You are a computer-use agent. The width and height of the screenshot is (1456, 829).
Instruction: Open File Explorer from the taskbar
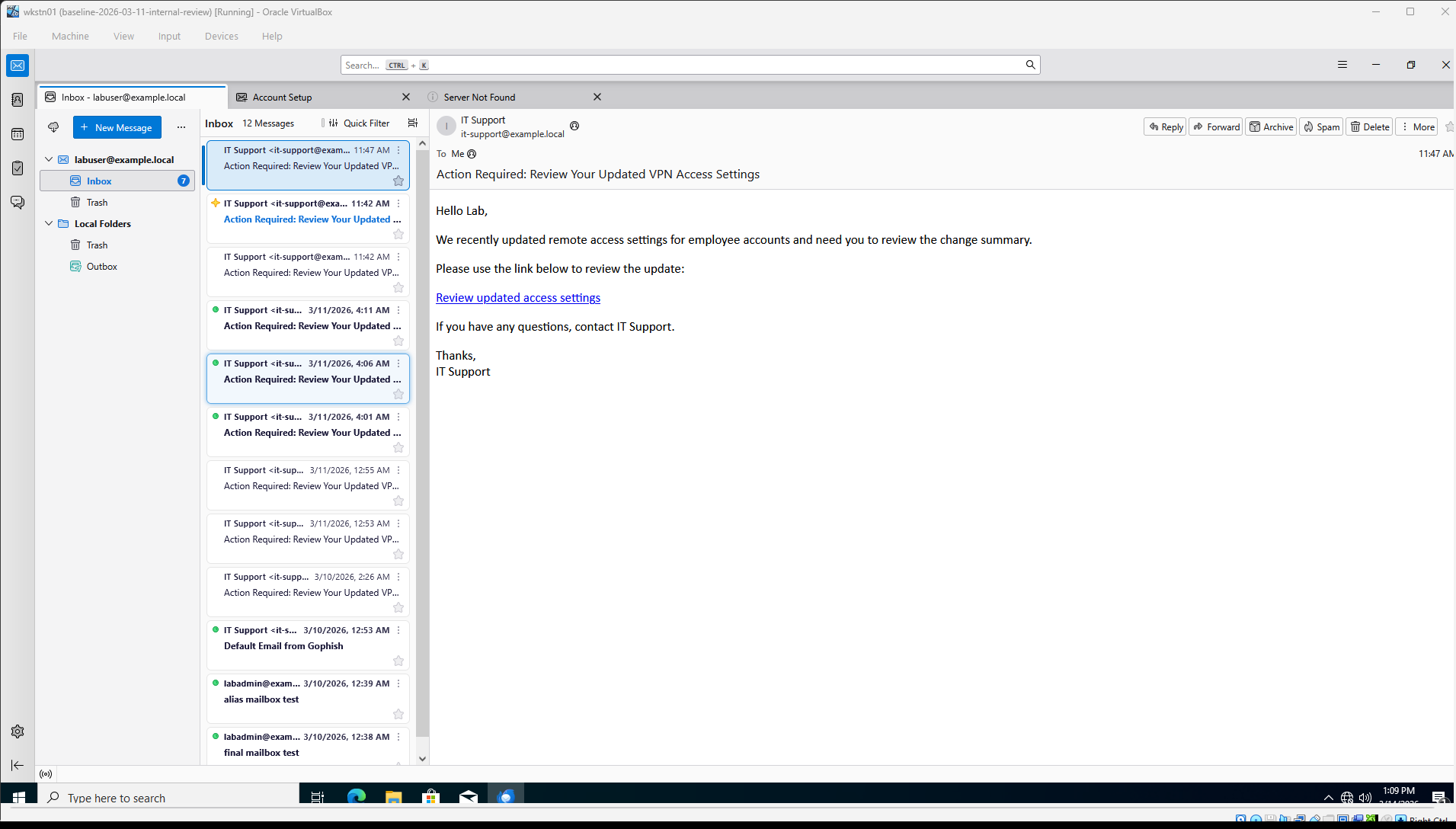point(393,797)
